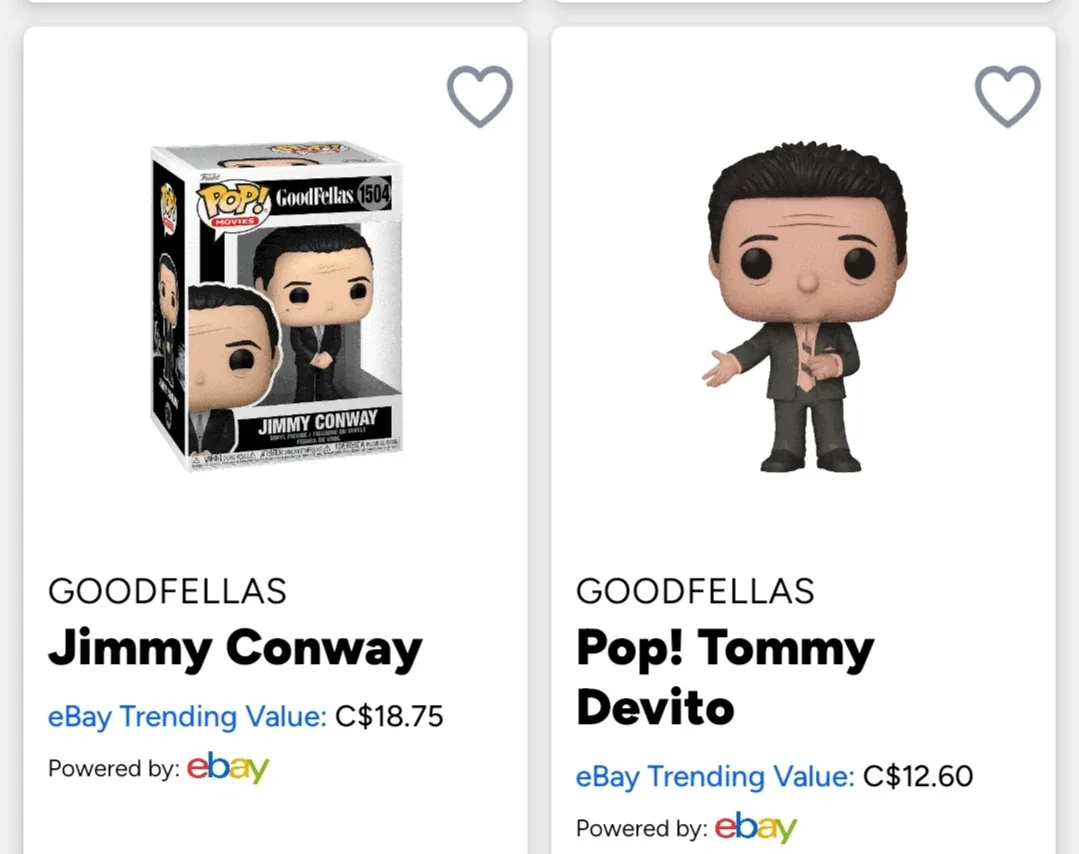Select the Jimmy Conway product title
This screenshot has height=854, width=1079.
pyautogui.click(x=234, y=649)
